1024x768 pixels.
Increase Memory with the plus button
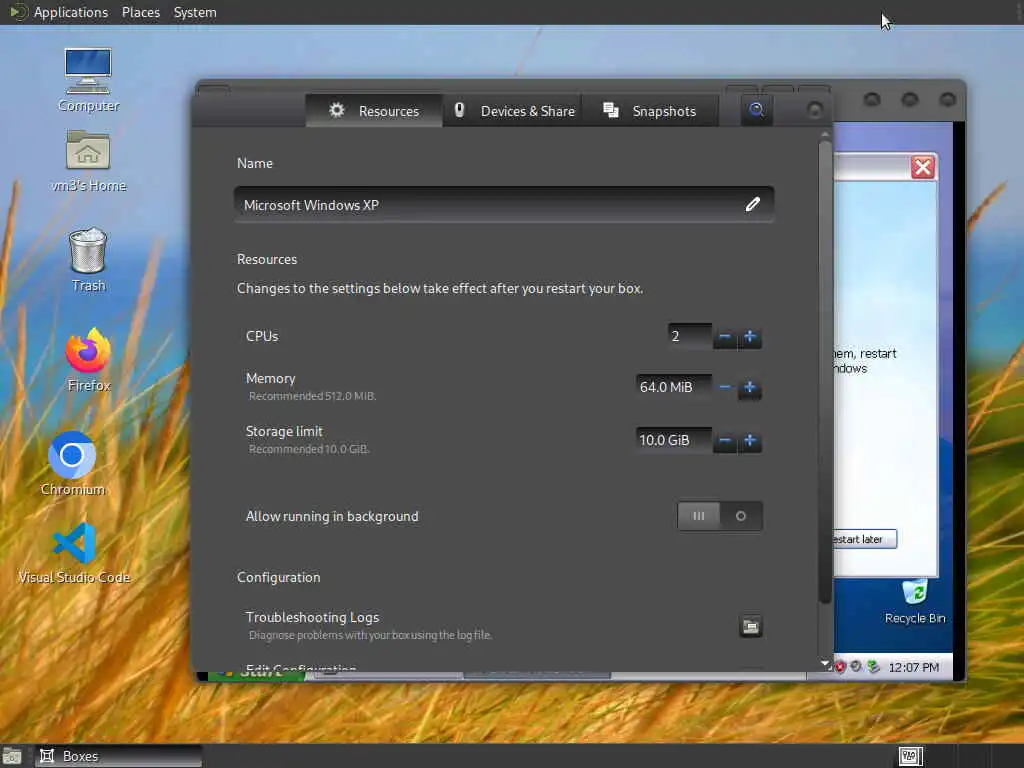(x=750, y=388)
